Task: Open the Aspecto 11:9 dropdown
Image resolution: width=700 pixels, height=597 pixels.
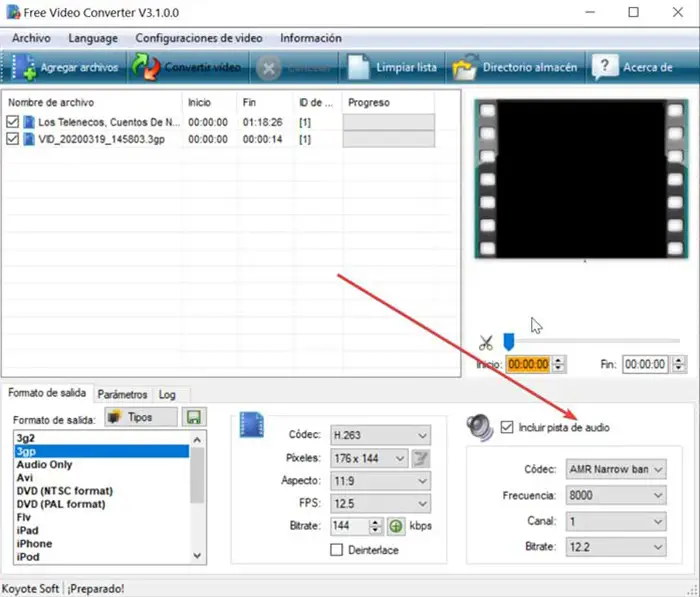Action: (380, 481)
